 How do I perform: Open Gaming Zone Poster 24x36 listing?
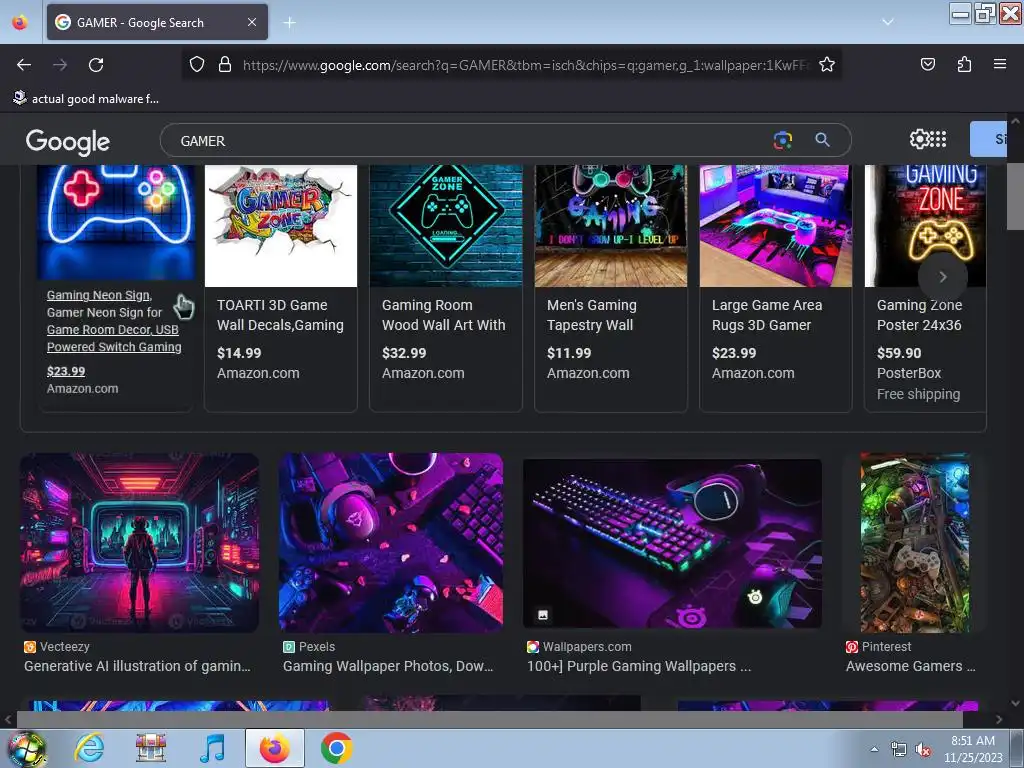[920, 315]
